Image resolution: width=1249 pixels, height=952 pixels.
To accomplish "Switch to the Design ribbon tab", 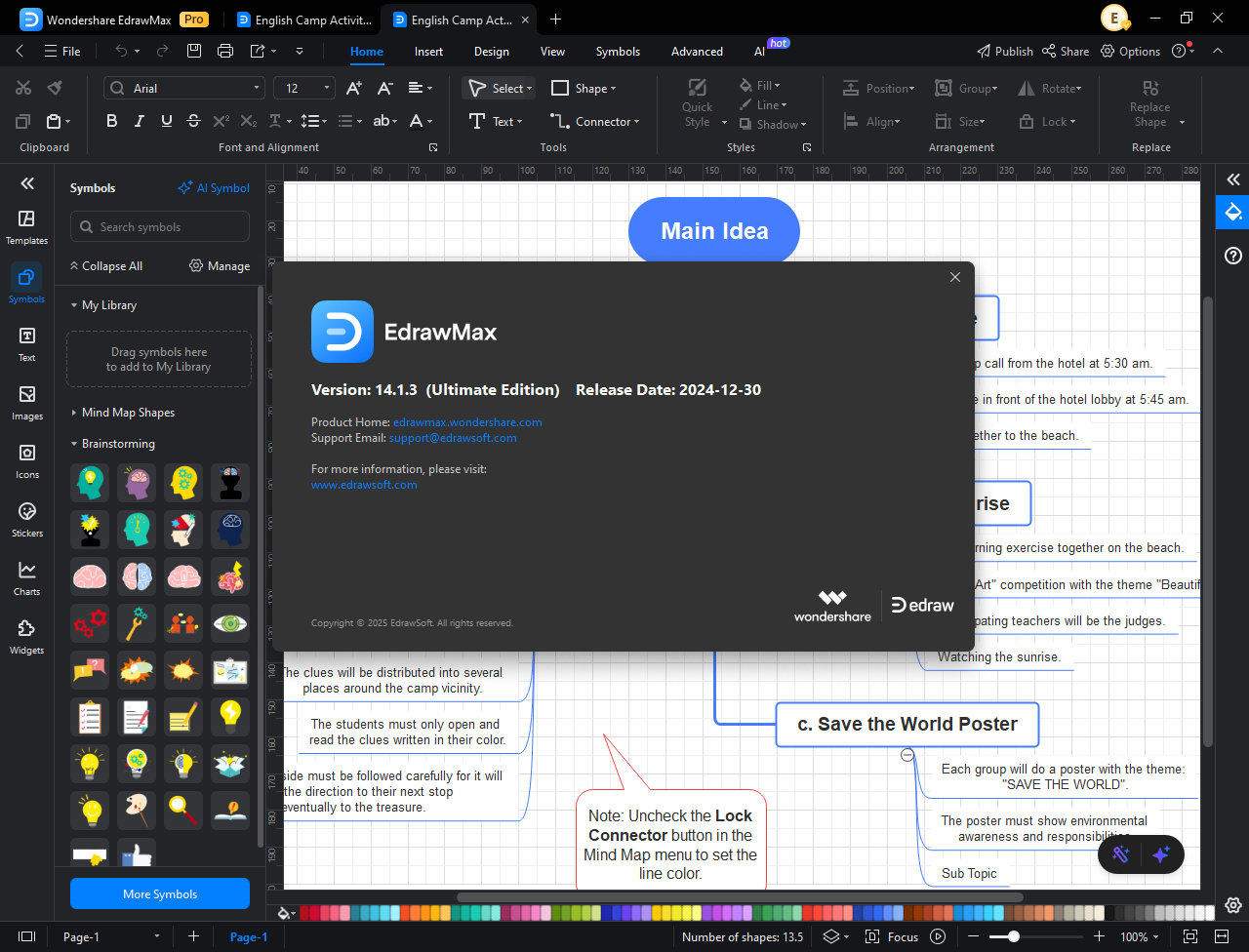I will 492,51.
